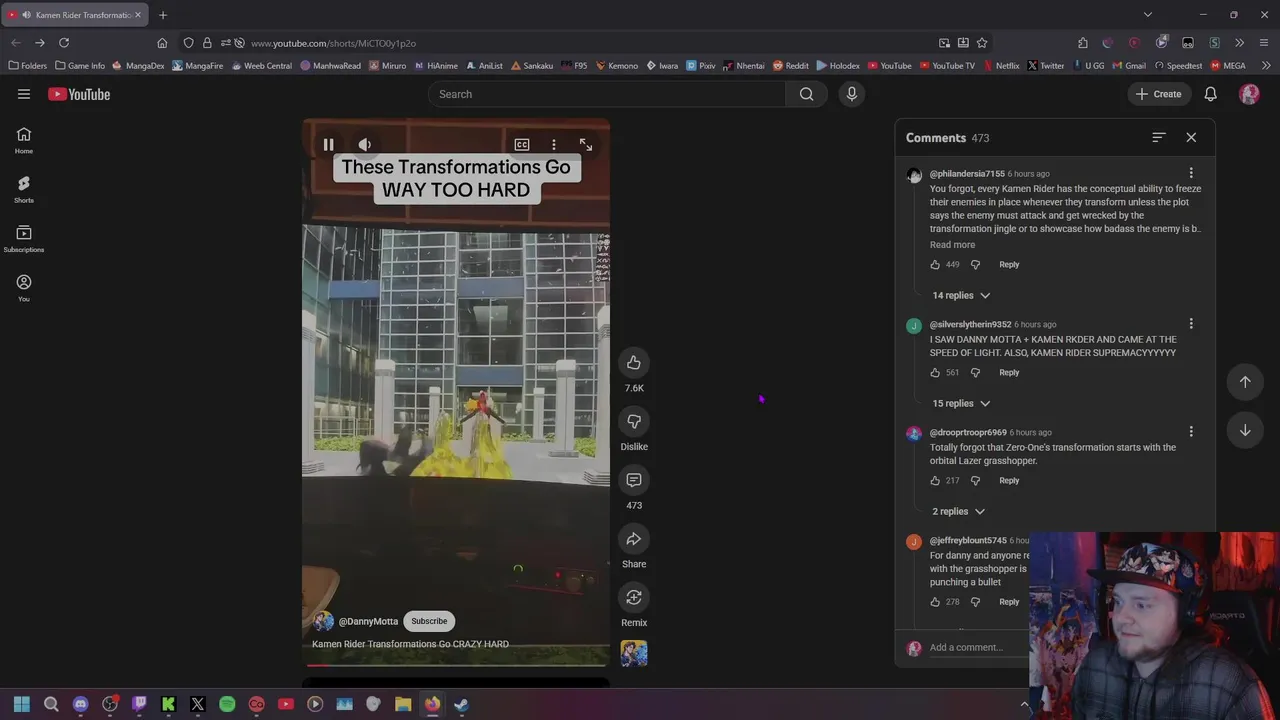1280x720 pixels.
Task: Seek on the Short's red progress bar
Action: [456, 664]
